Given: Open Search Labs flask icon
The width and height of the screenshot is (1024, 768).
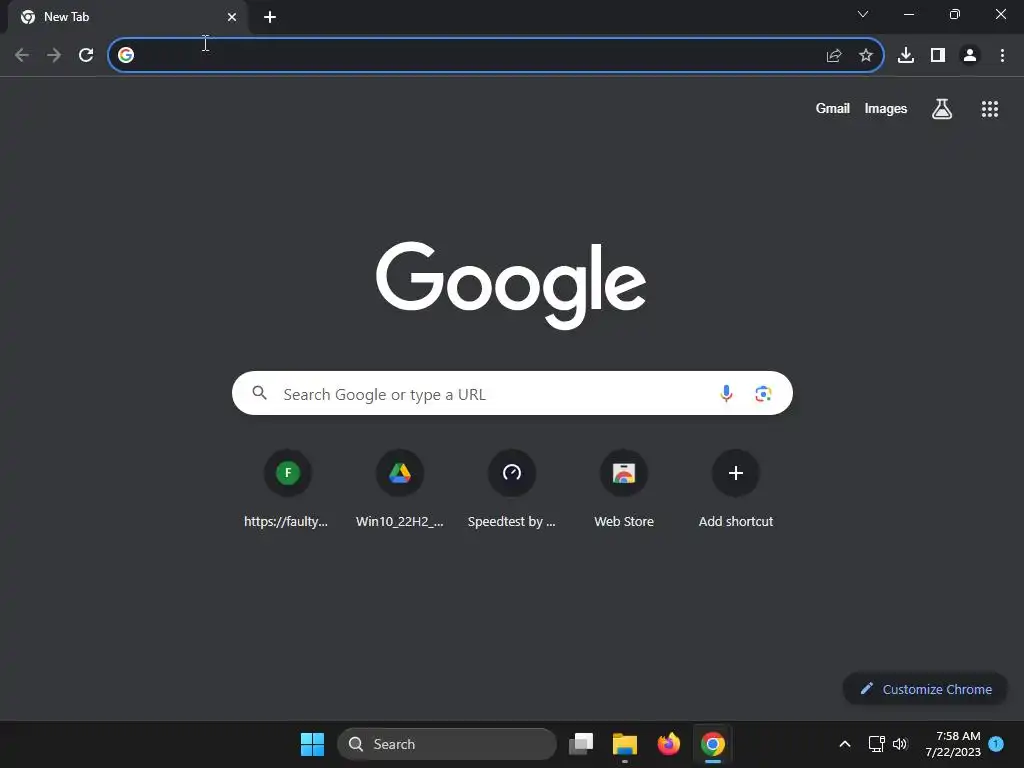Looking at the screenshot, I should 942,109.
